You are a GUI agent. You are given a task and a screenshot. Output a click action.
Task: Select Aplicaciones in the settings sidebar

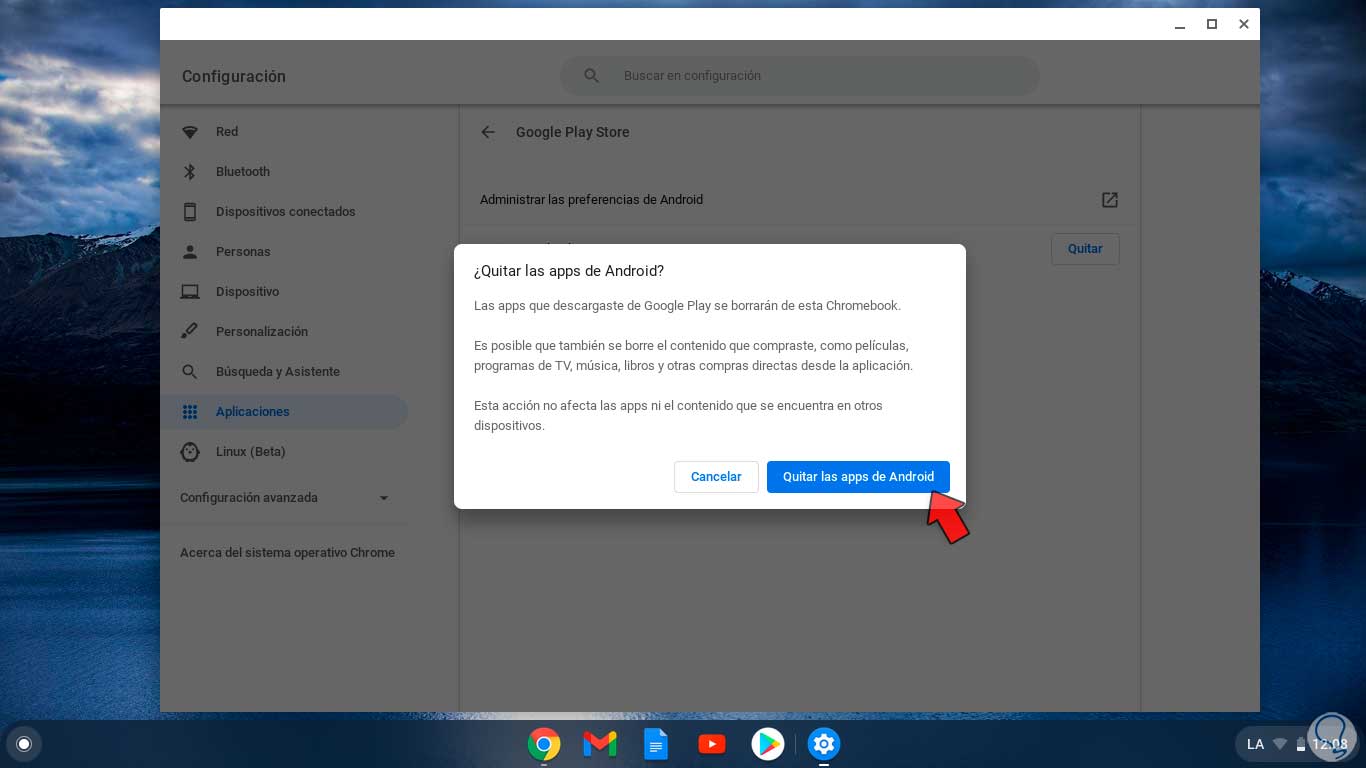coord(284,412)
